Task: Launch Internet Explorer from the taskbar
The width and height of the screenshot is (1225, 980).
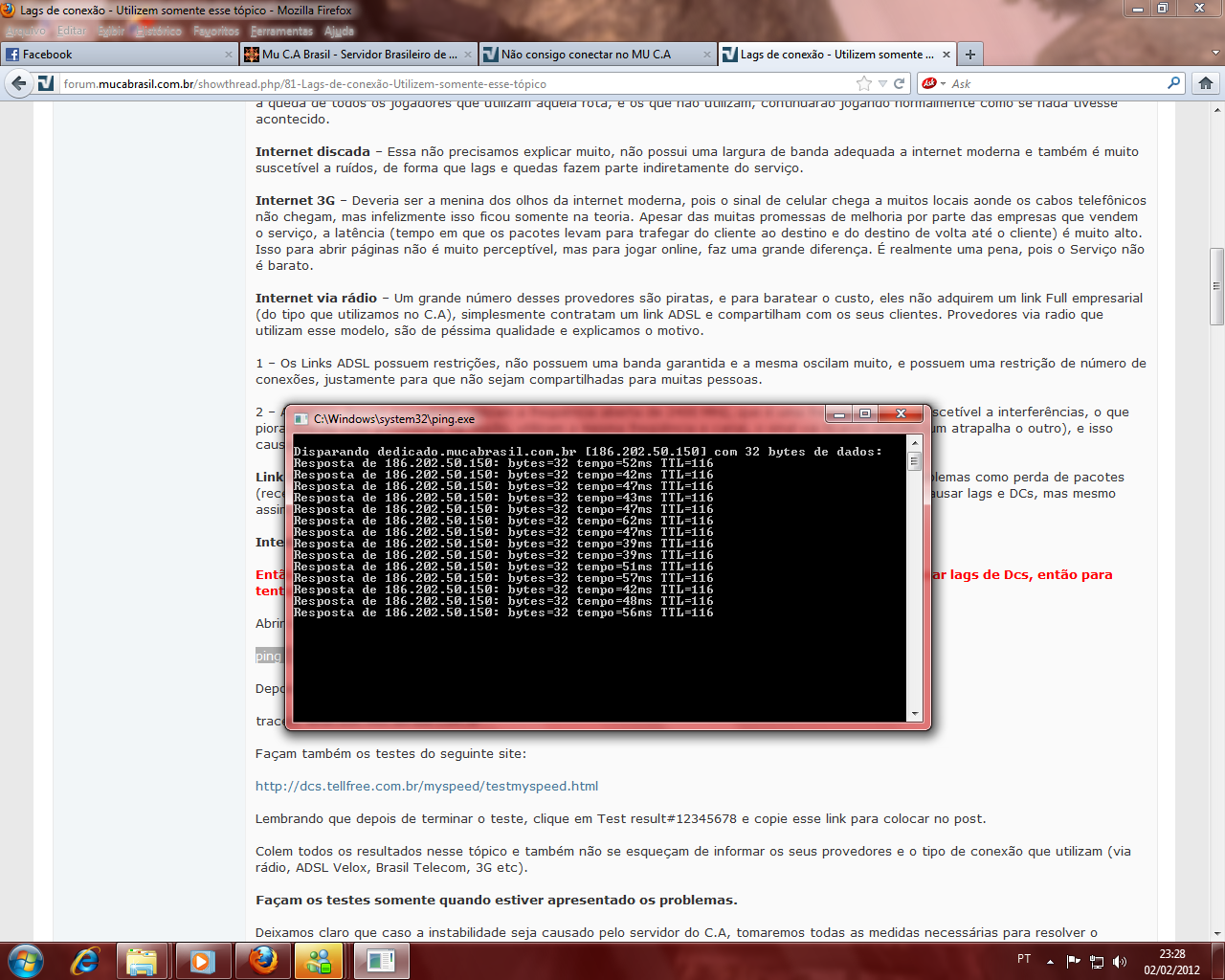Action: tap(85, 960)
